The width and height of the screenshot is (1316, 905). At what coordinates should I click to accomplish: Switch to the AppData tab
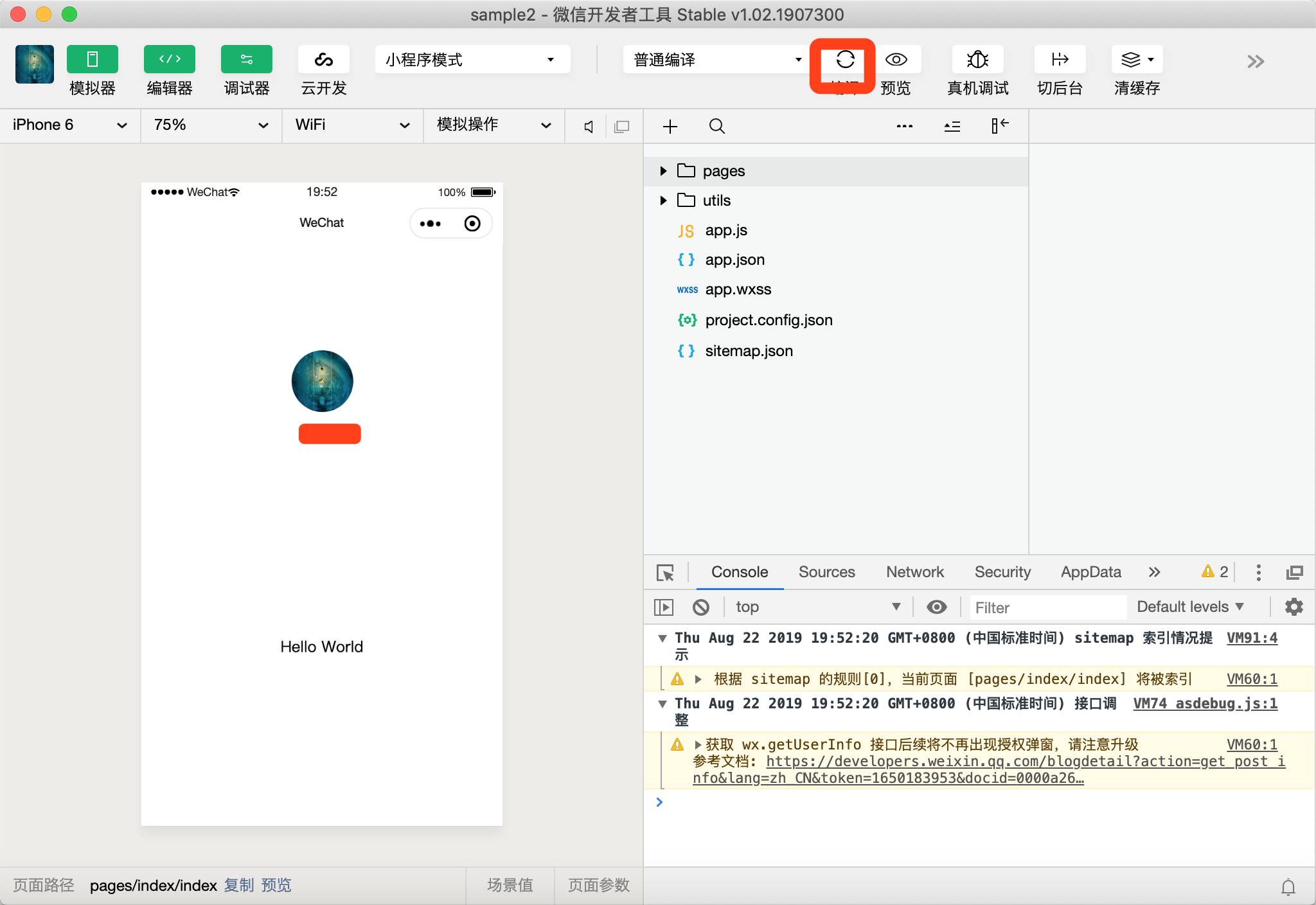(1091, 572)
